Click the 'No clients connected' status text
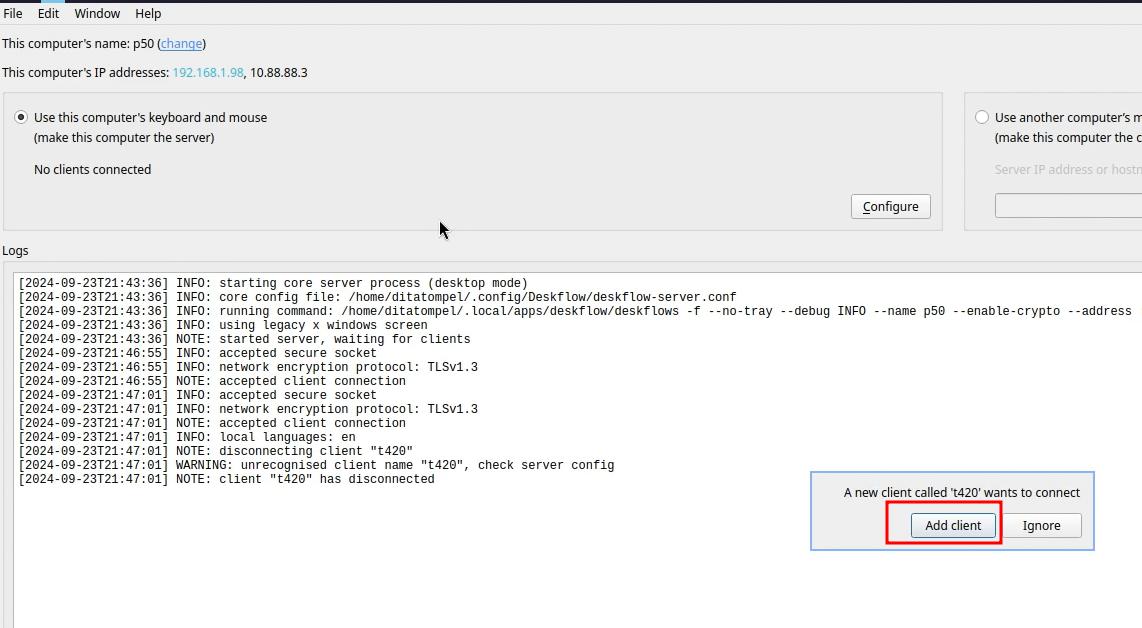The image size is (1142, 628). (92, 170)
